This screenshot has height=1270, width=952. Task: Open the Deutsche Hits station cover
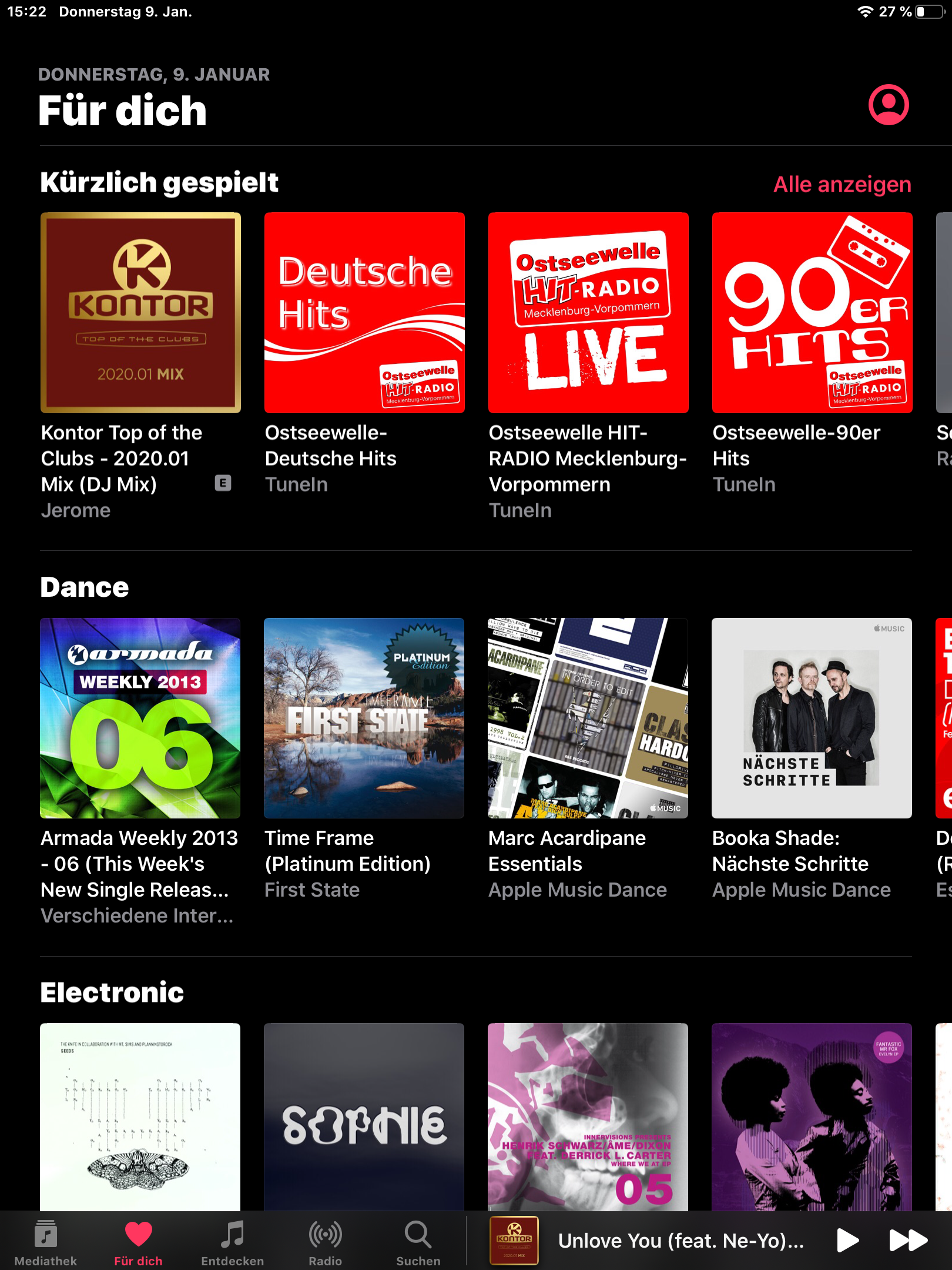click(x=364, y=313)
